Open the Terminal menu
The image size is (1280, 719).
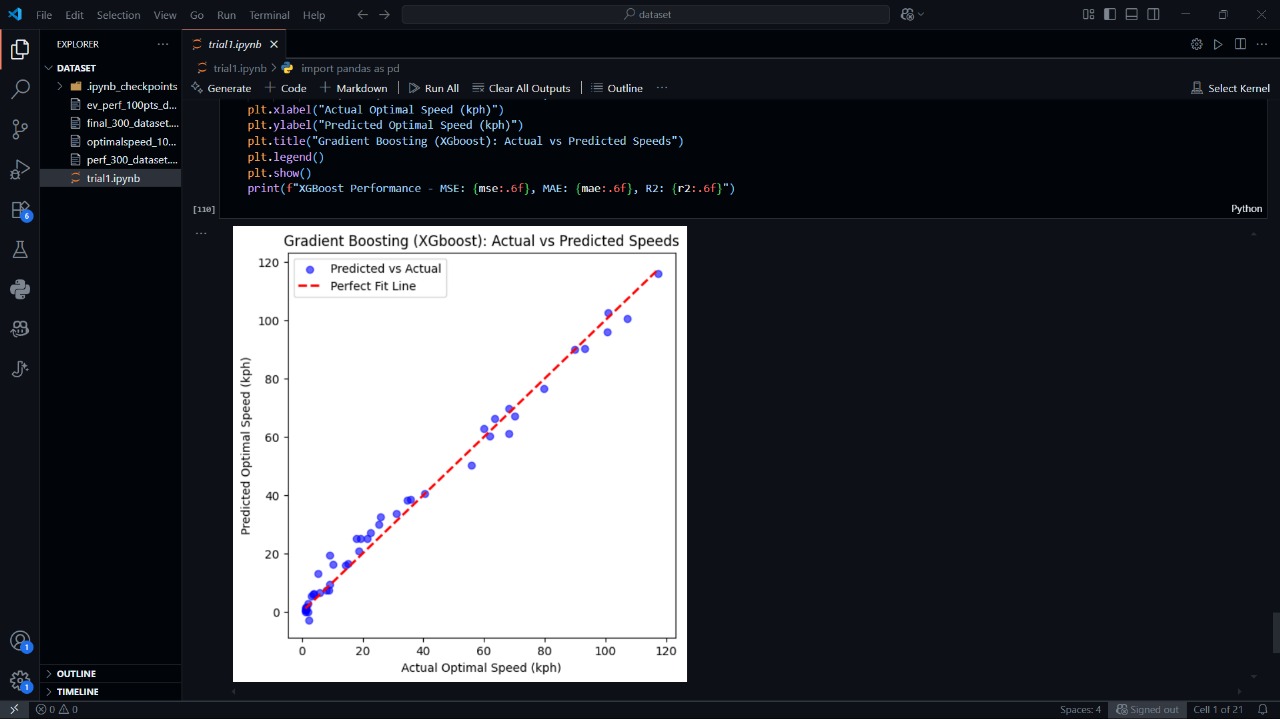pyautogui.click(x=269, y=15)
